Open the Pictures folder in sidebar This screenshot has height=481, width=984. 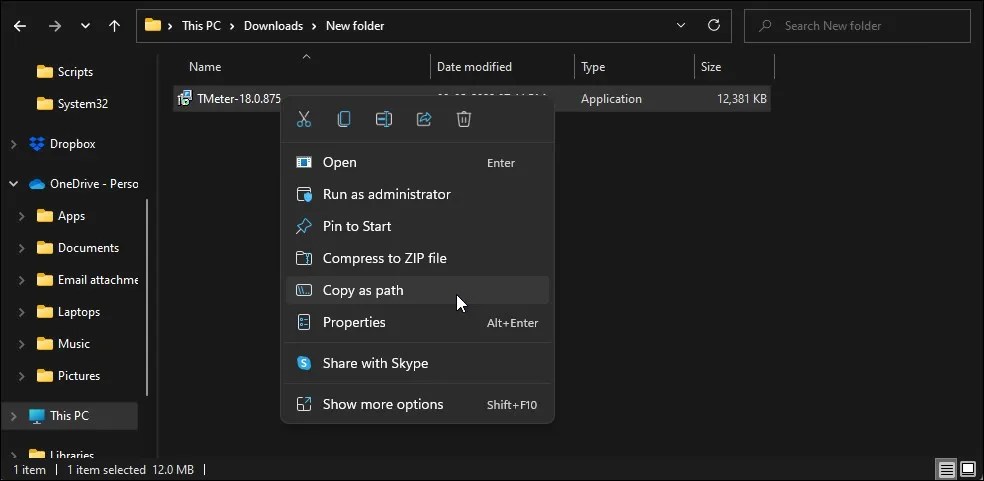(79, 376)
